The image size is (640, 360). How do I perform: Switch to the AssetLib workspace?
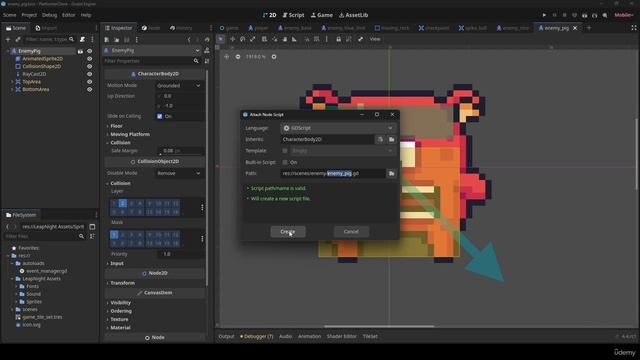point(353,15)
